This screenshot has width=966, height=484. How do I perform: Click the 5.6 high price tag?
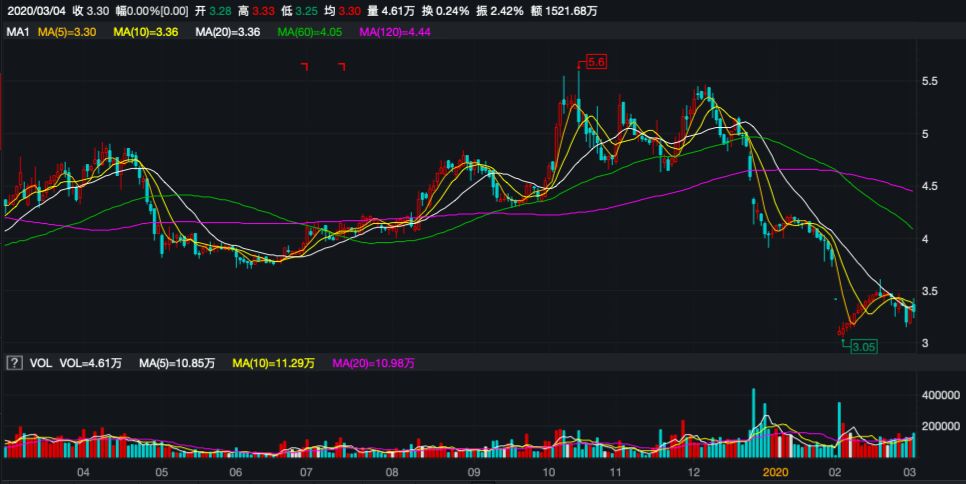[596, 62]
